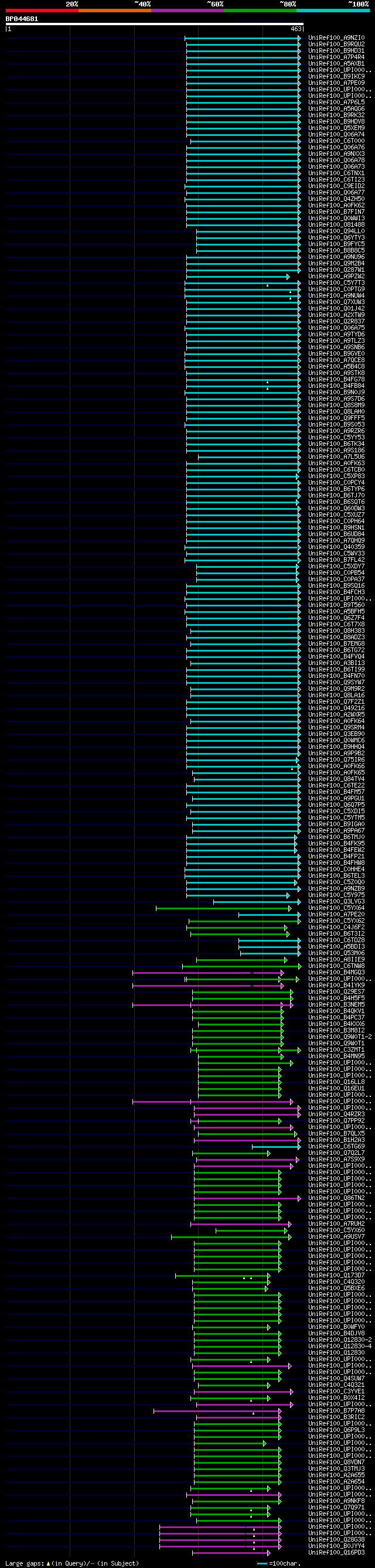The width and height of the screenshot is (375, 1568).
Task: Click the label UniRef100_A9NXX3
Action: pyautogui.click(x=337, y=154)
